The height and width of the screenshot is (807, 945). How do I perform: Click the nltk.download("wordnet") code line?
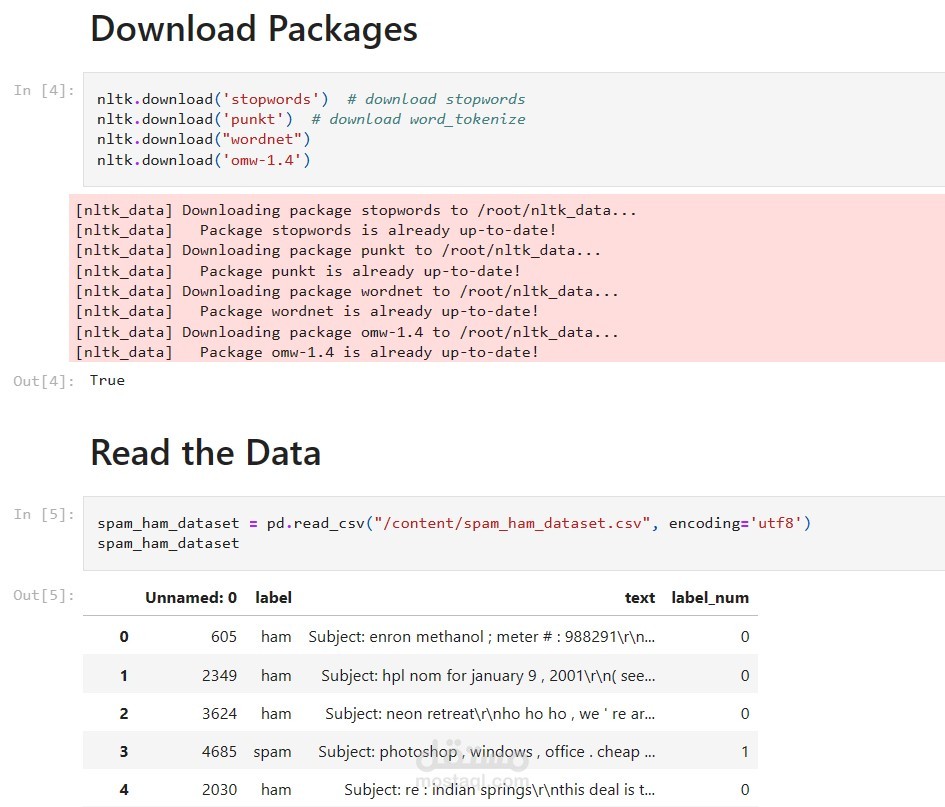click(203, 139)
